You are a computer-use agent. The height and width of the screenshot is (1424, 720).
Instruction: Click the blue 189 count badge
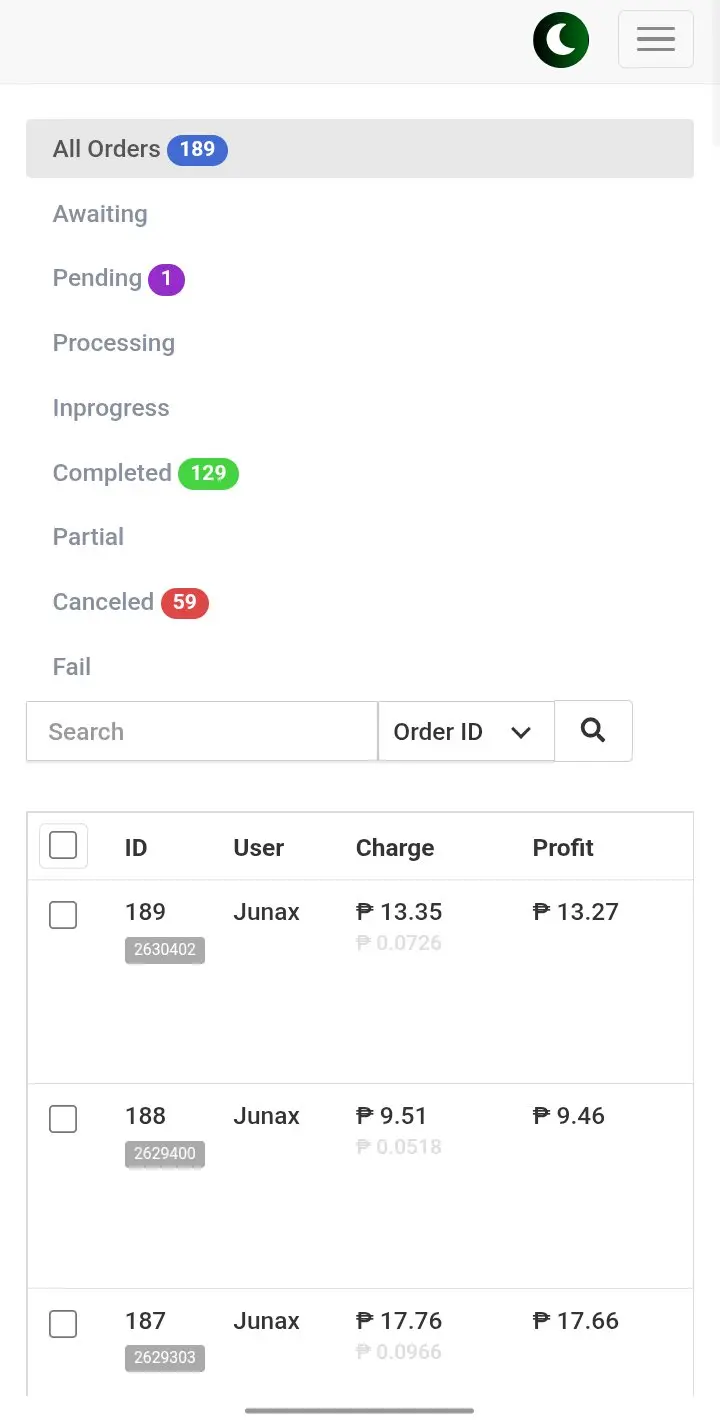coord(197,149)
